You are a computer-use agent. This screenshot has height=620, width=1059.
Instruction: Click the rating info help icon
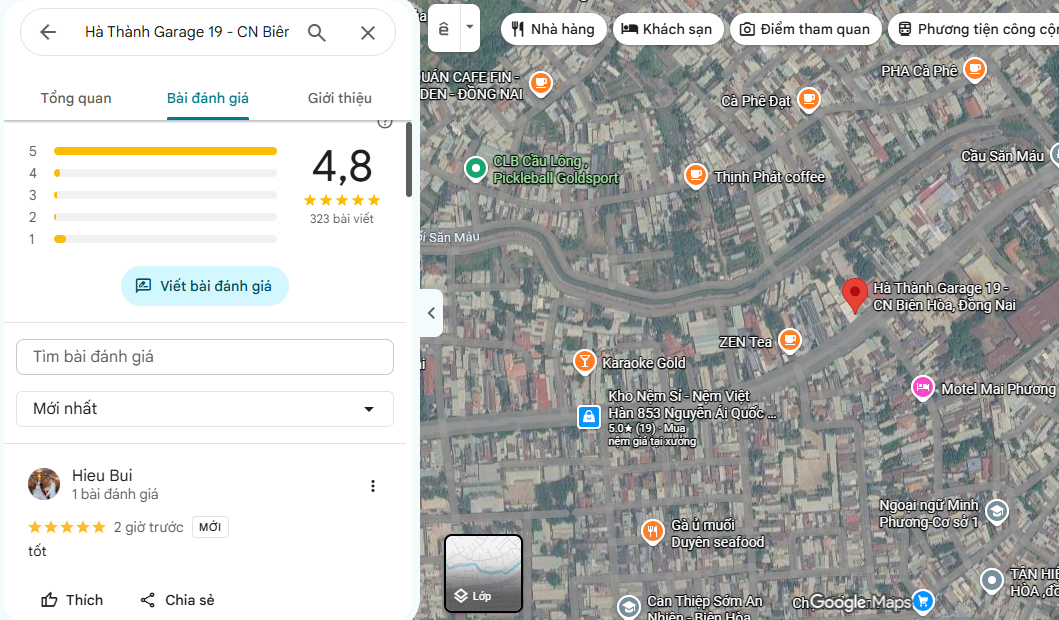pyautogui.click(x=385, y=122)
